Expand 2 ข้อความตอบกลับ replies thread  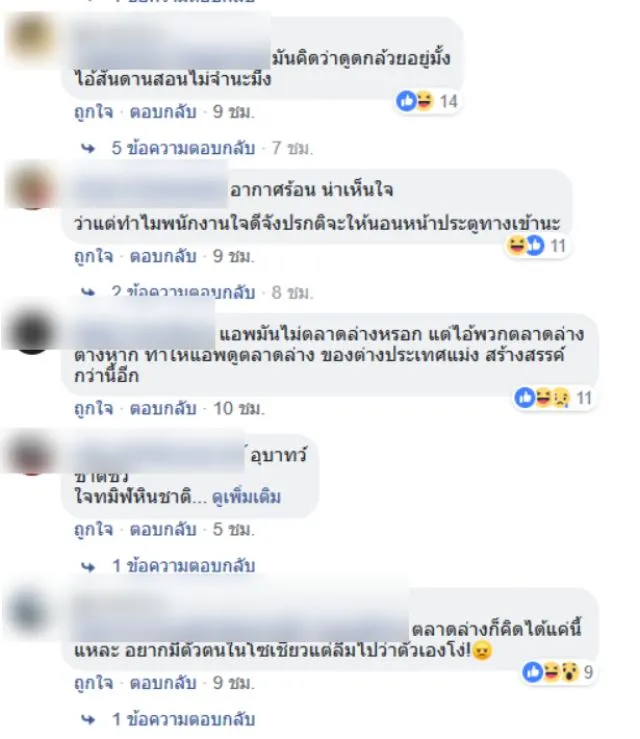click(x=183, y=293)
